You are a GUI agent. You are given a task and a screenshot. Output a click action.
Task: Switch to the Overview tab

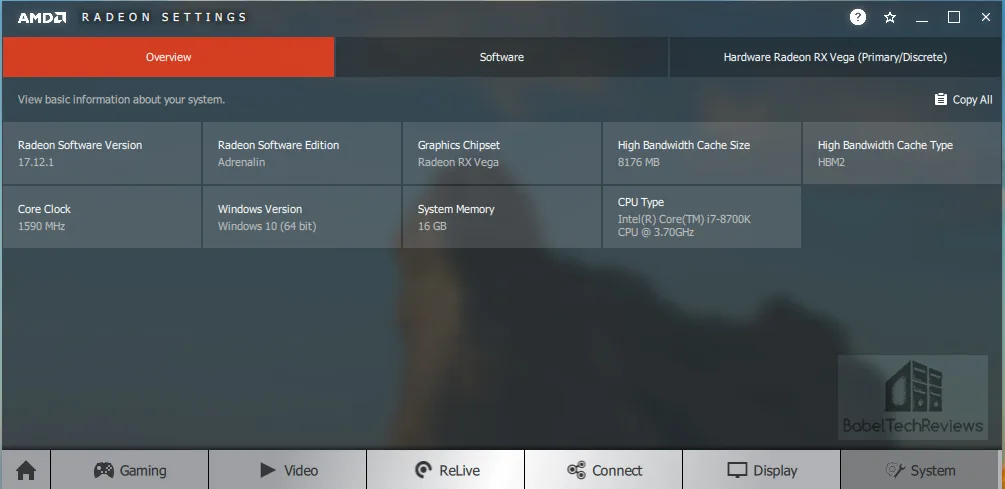(168, 57)
